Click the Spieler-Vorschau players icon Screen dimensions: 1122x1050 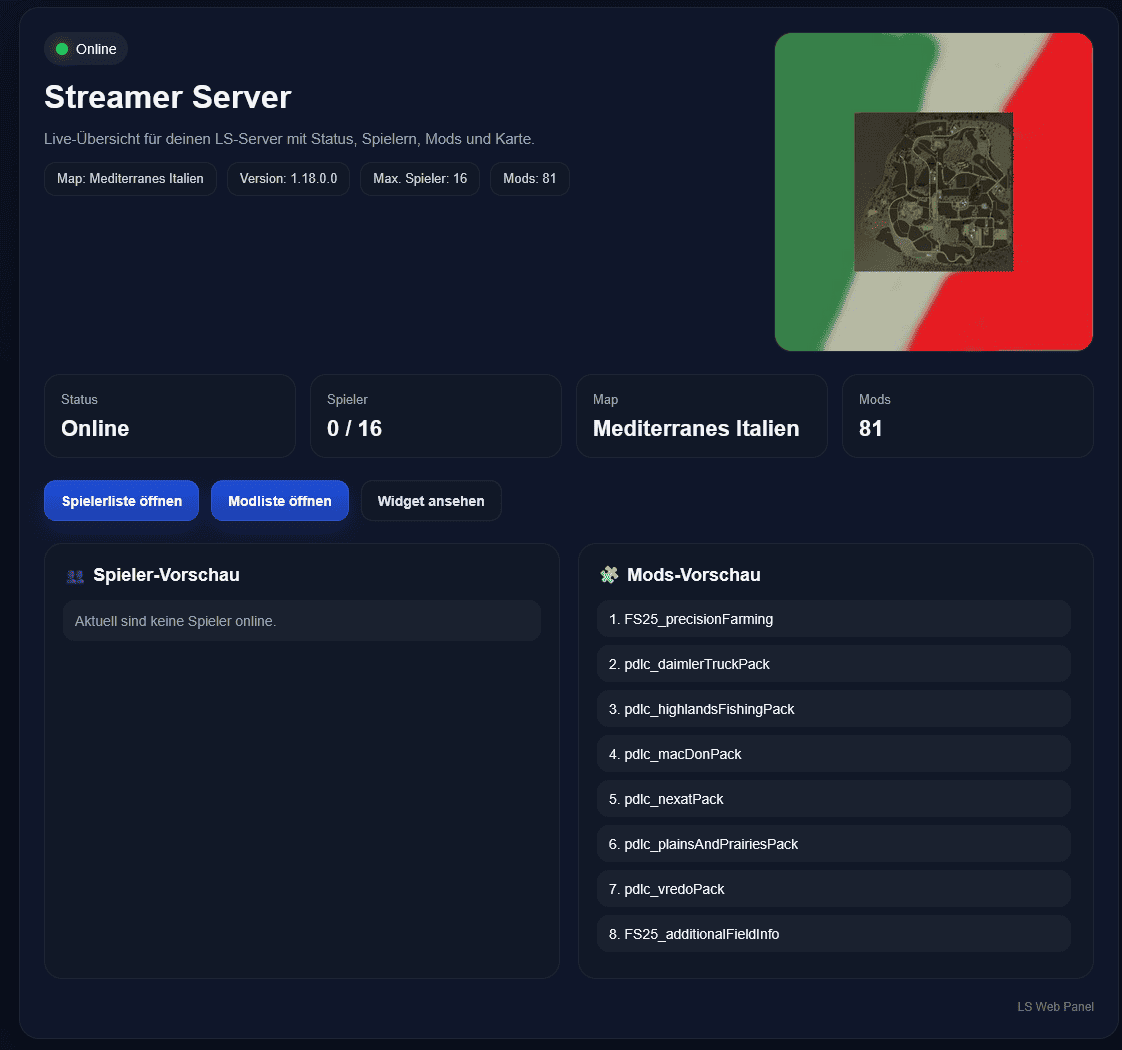(x=75, y=576)
